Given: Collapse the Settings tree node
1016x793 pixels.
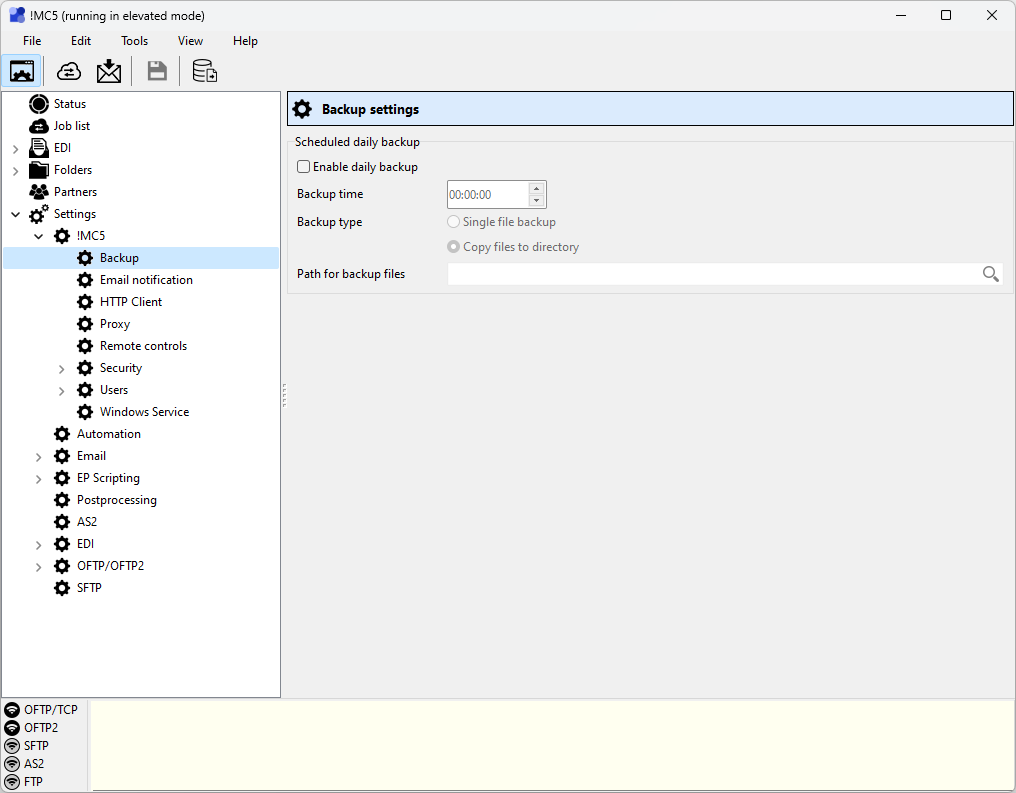Looking at the screenshot, I should (x=16, y=214).
